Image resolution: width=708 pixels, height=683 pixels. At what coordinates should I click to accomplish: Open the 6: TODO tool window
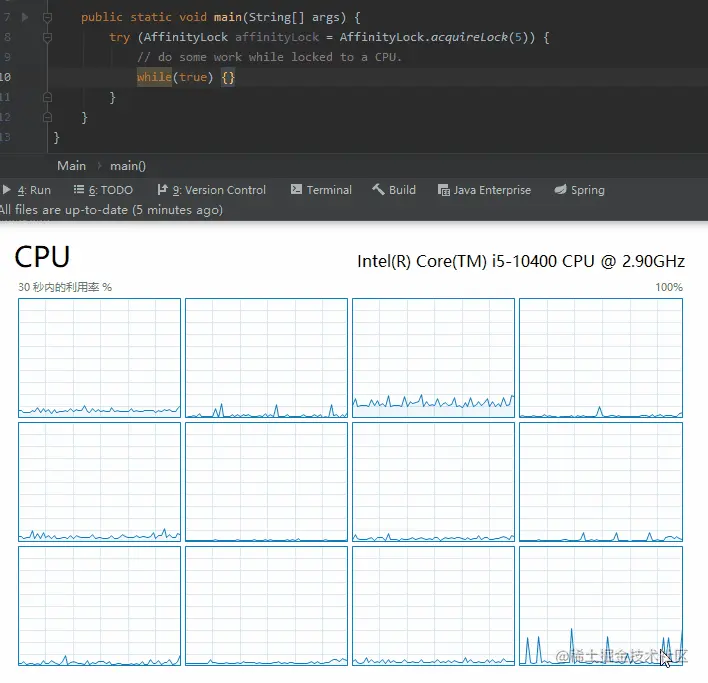pos(103,190)
